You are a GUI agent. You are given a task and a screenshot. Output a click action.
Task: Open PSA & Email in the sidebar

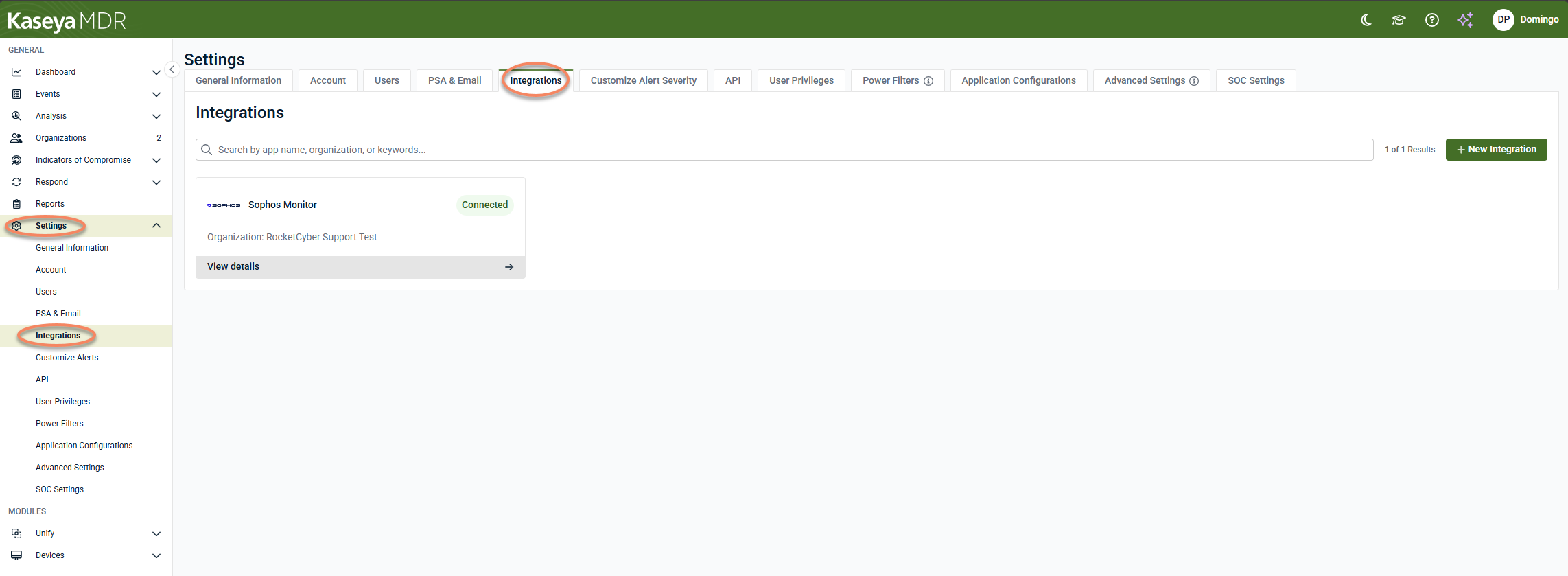58,314
